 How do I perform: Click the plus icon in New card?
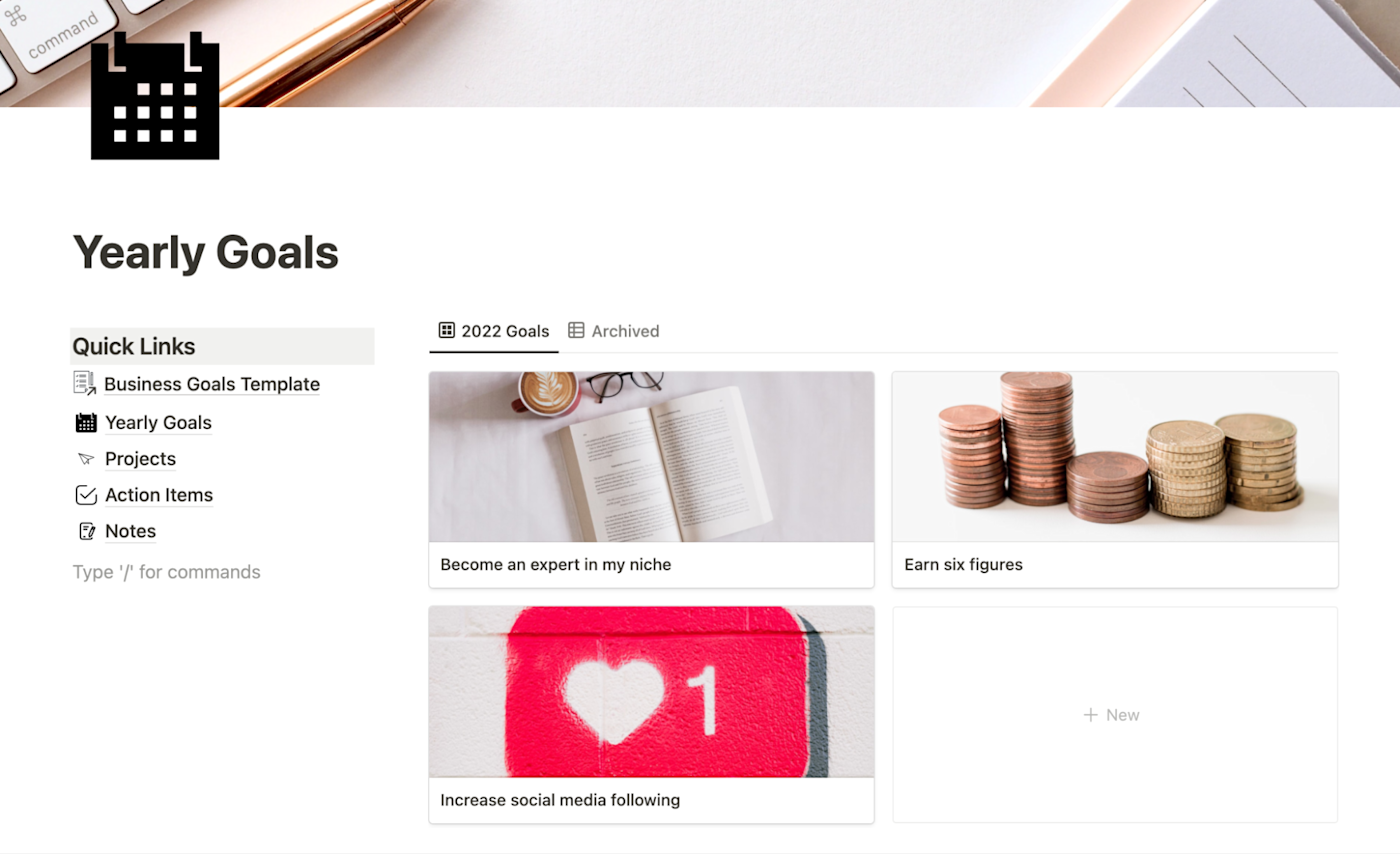(1090, 715)
